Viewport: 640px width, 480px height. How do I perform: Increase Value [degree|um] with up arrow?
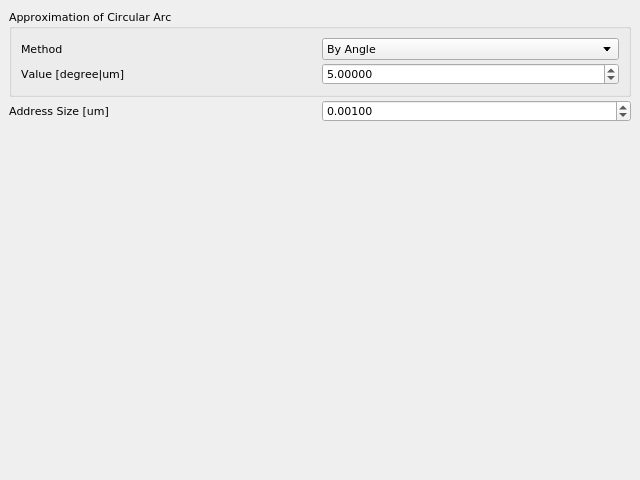tap(611, 71)
